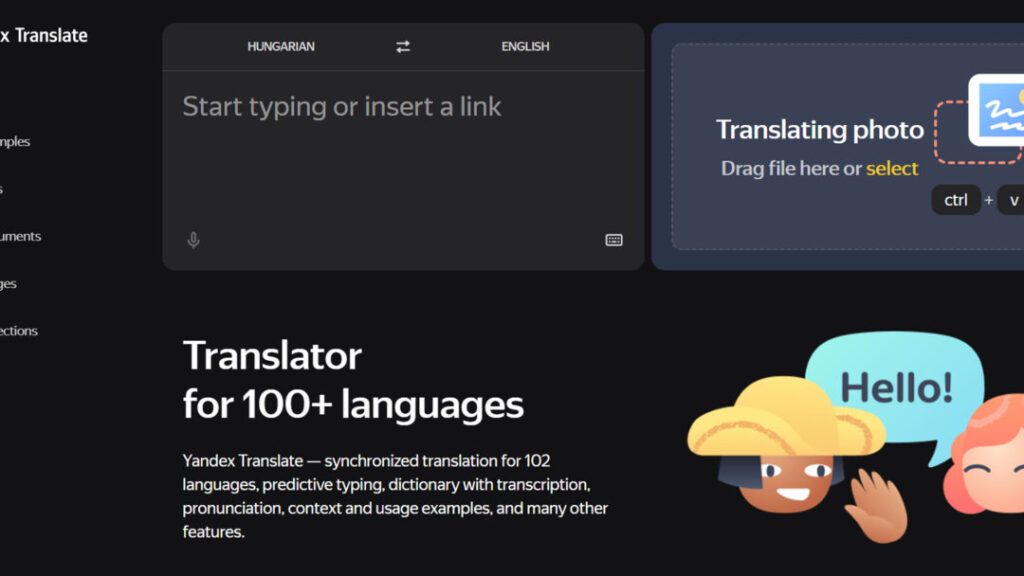Open the English target language selector
This screenshot has height=576, width=1024.
pyautogui.click(x=525, y=46)
